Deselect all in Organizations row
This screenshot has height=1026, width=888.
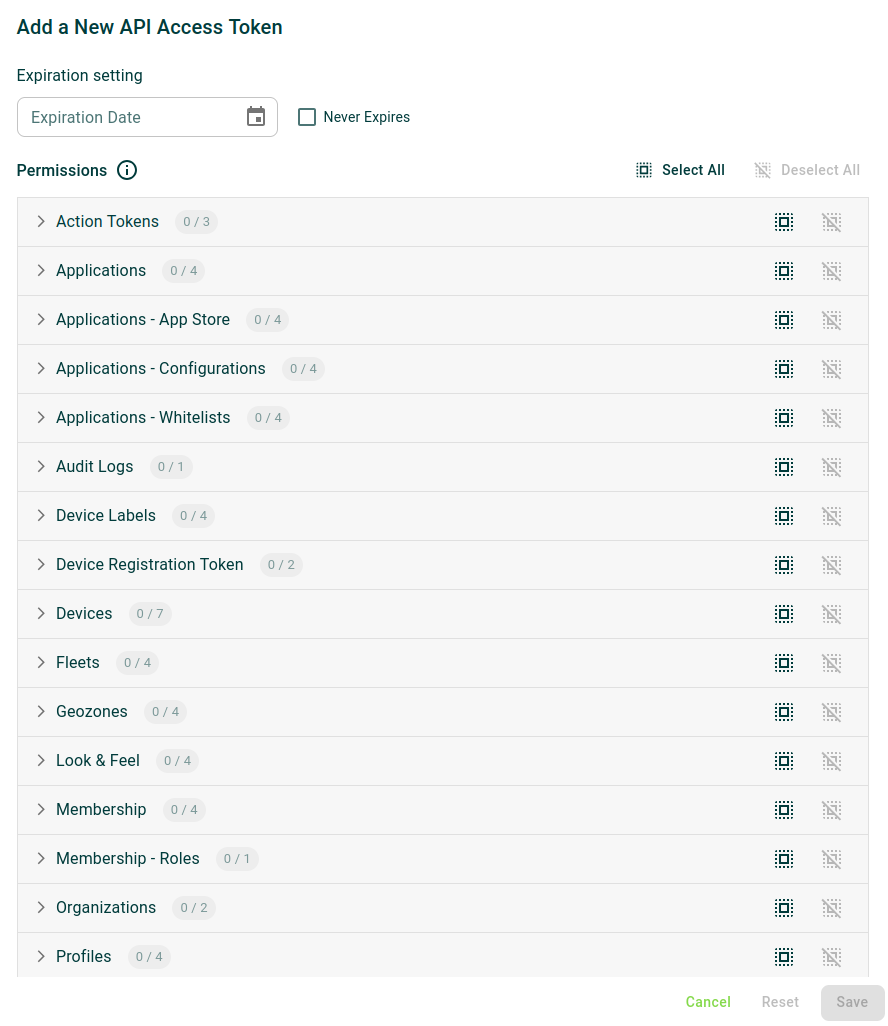click(832, 908)
